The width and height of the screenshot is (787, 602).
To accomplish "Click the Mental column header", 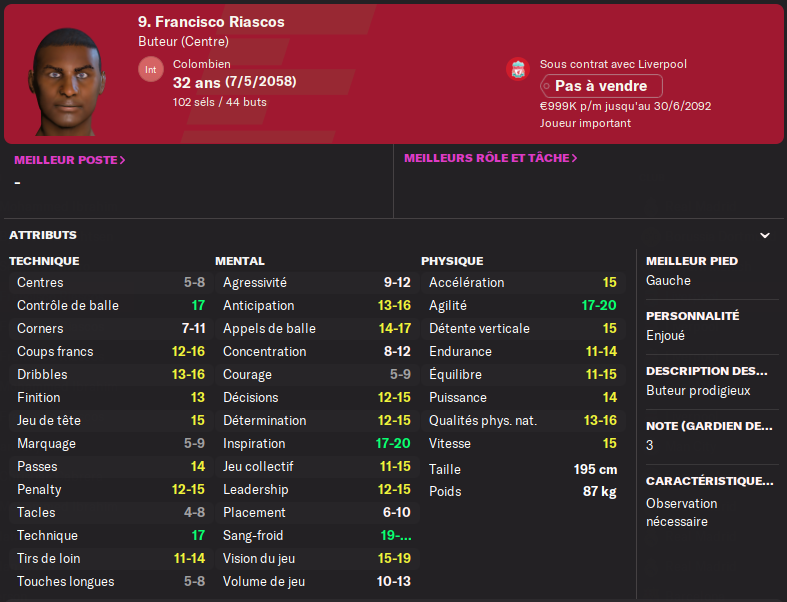I will tap(240, 261).
